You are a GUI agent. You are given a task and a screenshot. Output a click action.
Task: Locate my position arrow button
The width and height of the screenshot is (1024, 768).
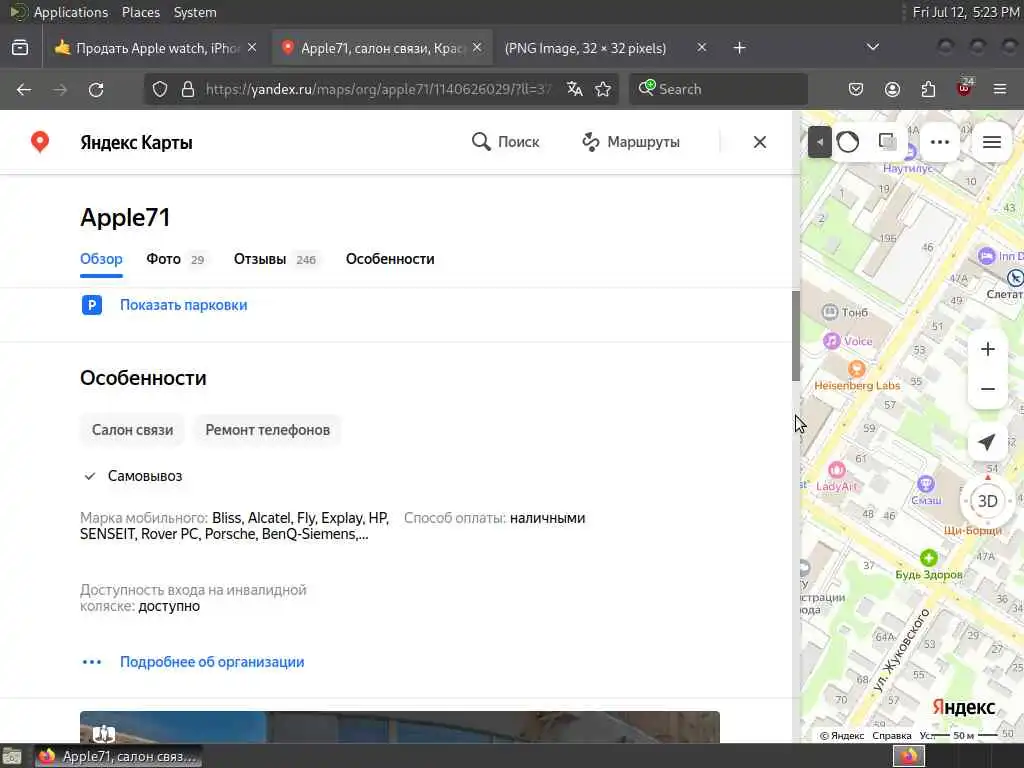987,442
